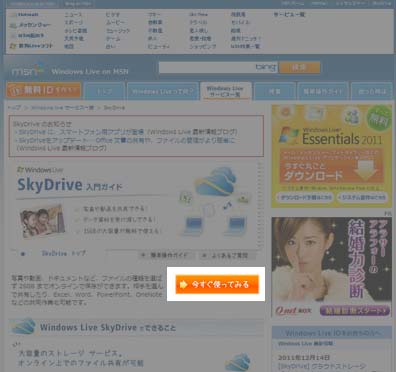Click the right laptop icon in the banner

[x=235, y=226]
